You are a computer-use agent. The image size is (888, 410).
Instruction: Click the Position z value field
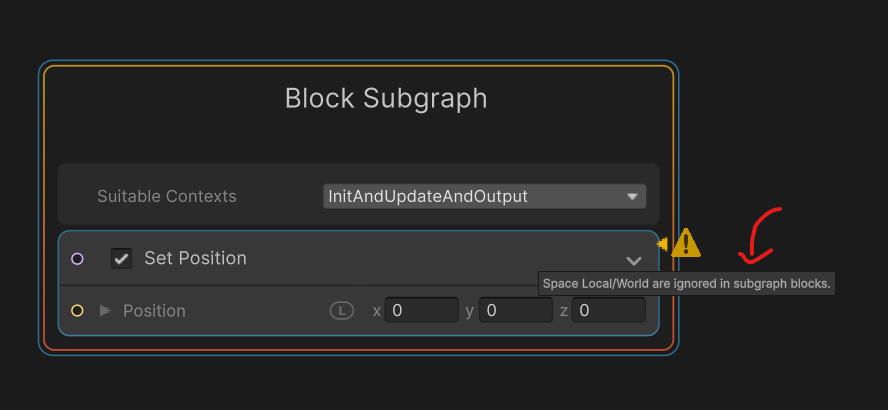[608, 311]
